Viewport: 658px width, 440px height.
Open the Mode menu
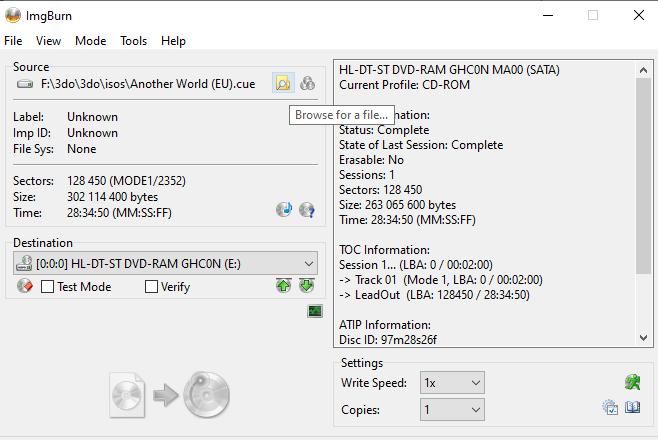[x=91, y=41]
